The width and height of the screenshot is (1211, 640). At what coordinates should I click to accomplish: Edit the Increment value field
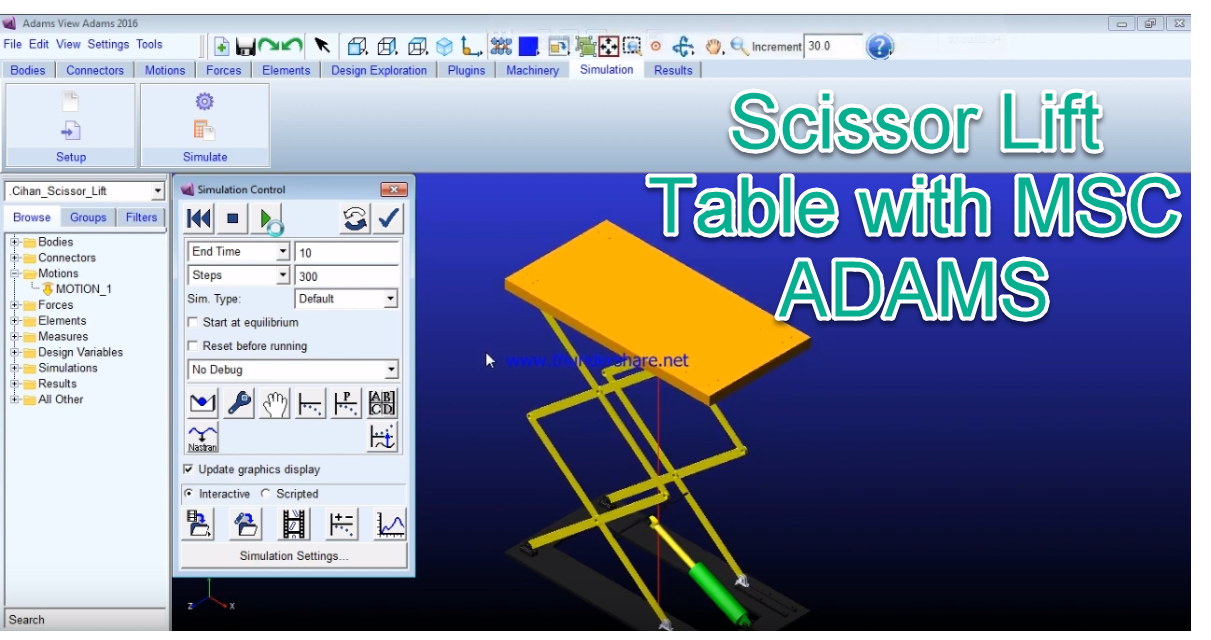pyautogui.click(x=833, y=46)
